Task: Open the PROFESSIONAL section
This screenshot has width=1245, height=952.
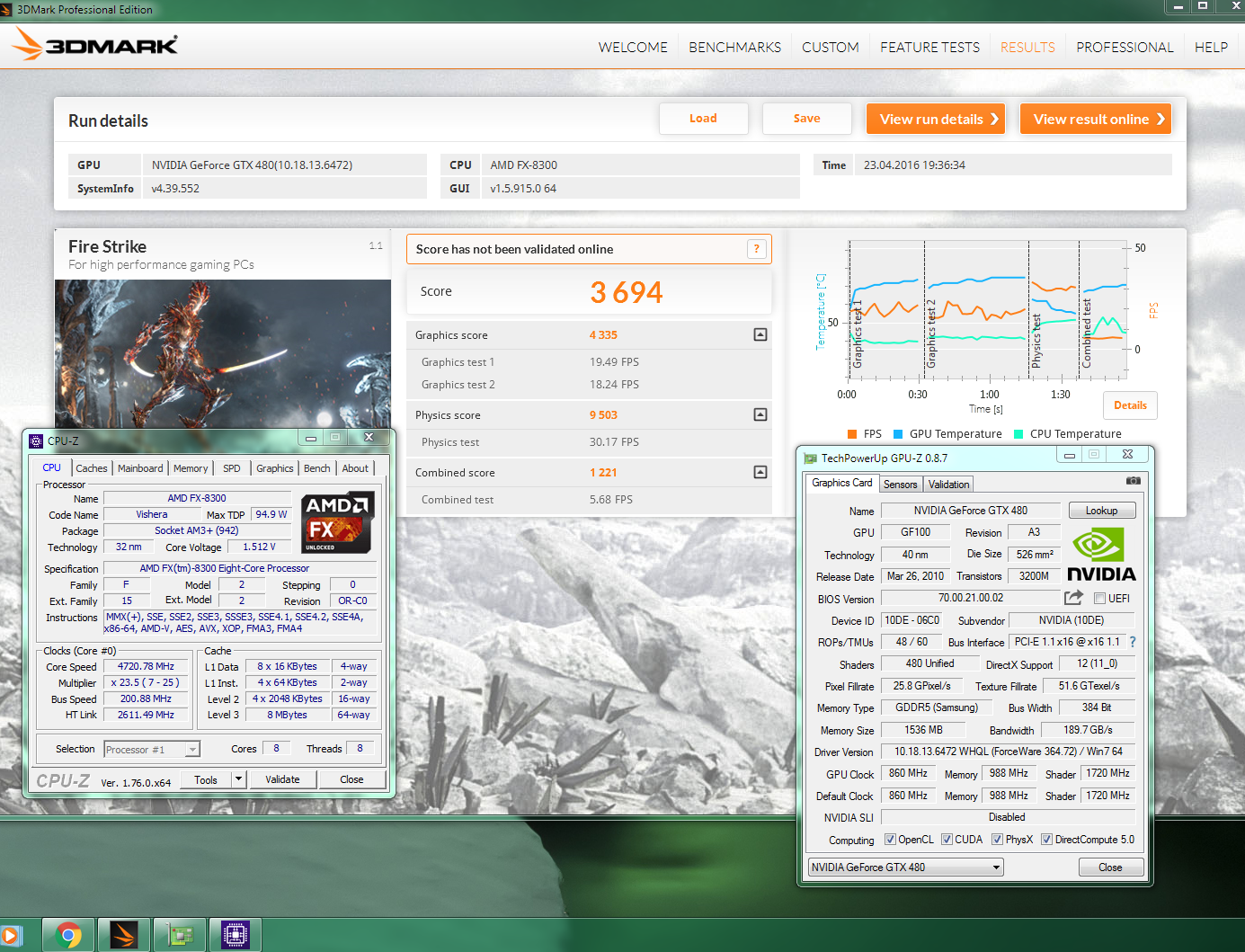Action: [x=1125, y=48]
